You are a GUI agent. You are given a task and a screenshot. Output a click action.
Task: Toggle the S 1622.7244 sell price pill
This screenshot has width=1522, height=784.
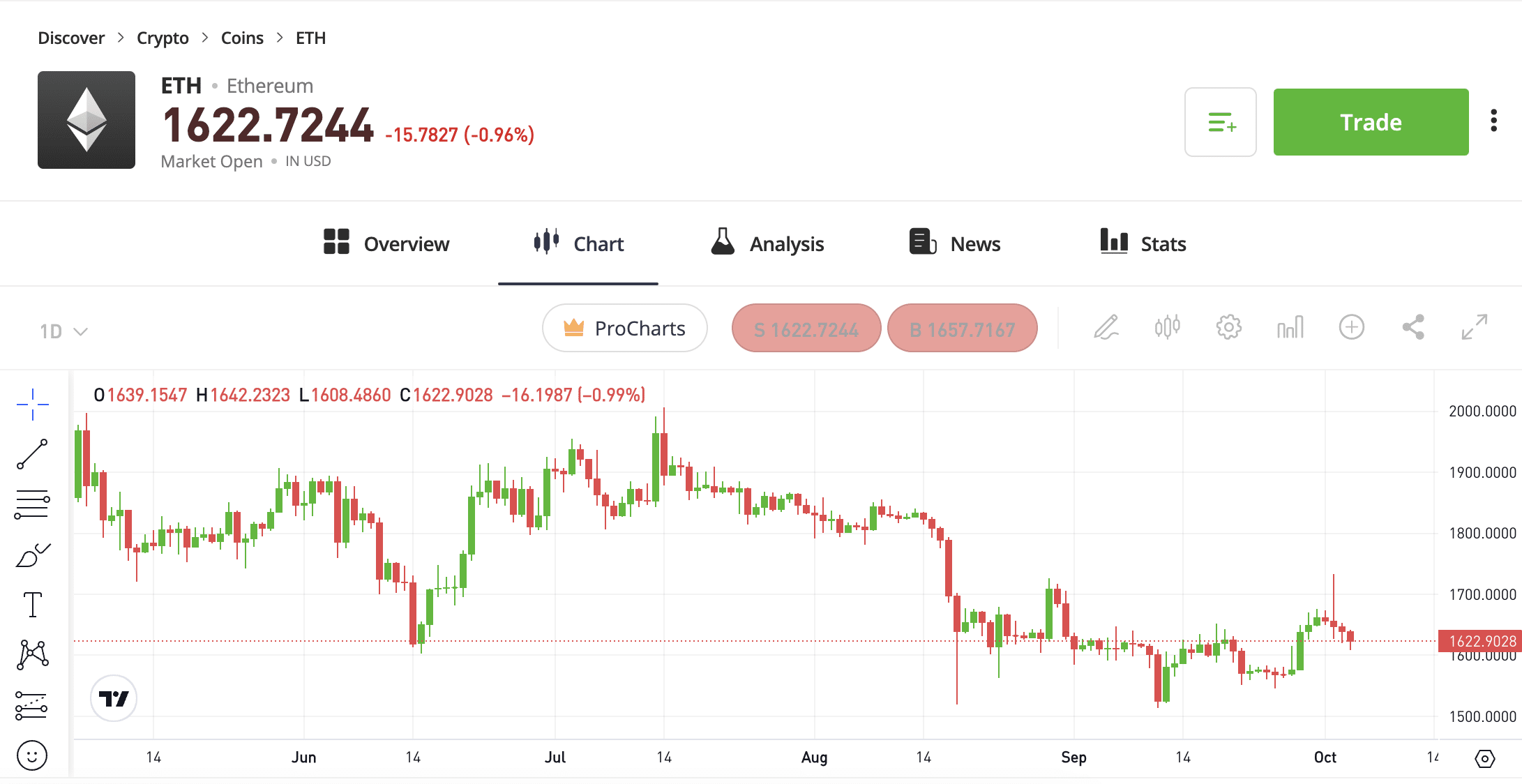(x=804, y=329)
